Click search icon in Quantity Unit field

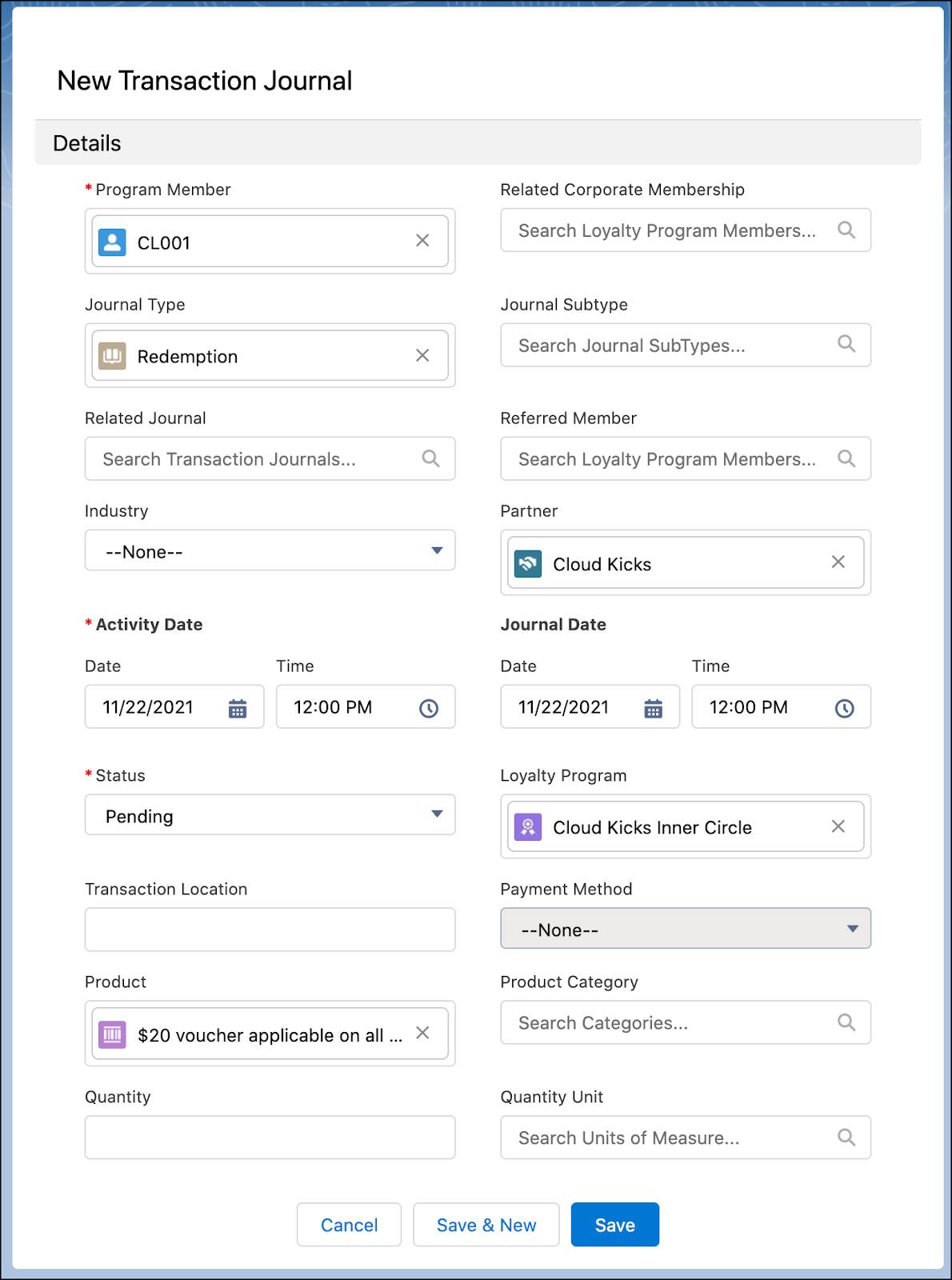pos(846,1137)
